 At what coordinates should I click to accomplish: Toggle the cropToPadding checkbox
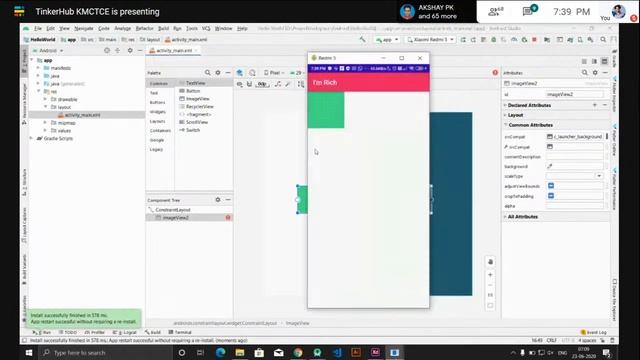[x=551, y=196]
